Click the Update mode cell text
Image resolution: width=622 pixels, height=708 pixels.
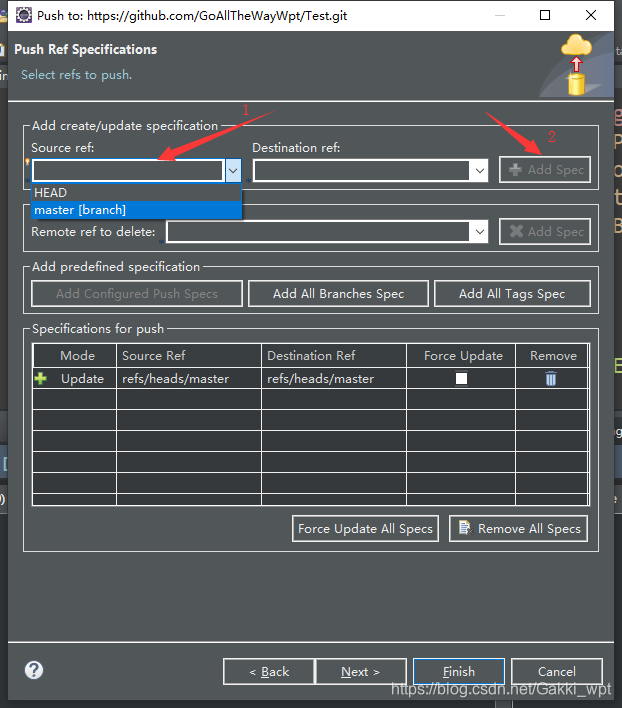(x=83, y=379)
